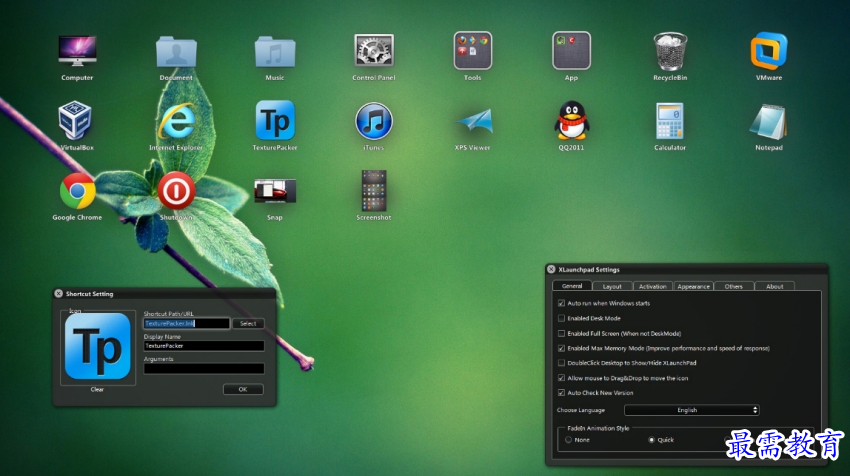Click large Tp icon in Shortcut Setting
Viewport: 850px width, 476px height.
point(98,346)
